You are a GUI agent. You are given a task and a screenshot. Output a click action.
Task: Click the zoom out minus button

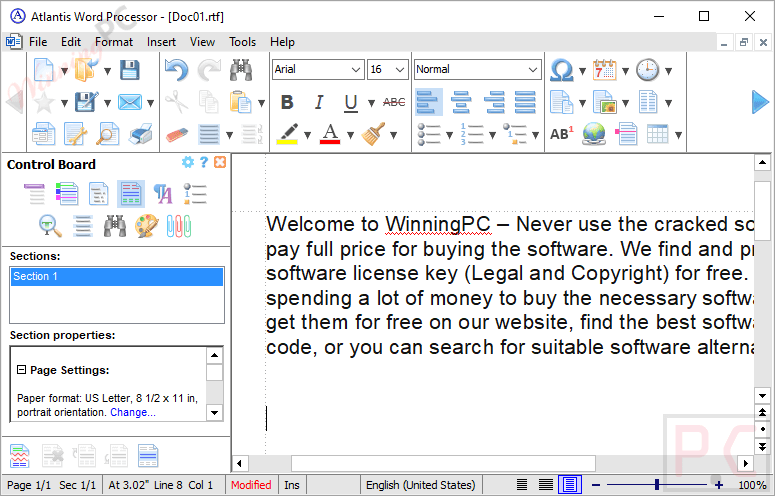pyautogui.click(x=596, y=485)
